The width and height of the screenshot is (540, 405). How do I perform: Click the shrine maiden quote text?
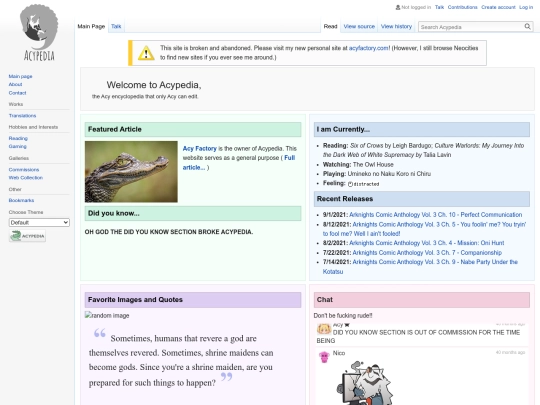181,360
